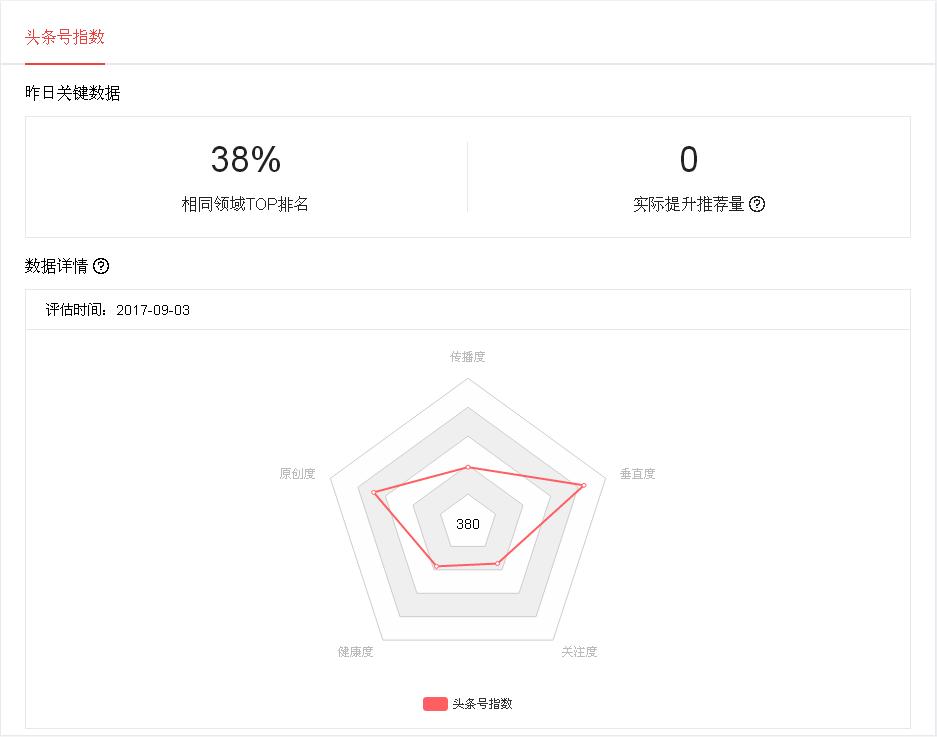Click the data point on 传播度 axis

pos(467,467)
